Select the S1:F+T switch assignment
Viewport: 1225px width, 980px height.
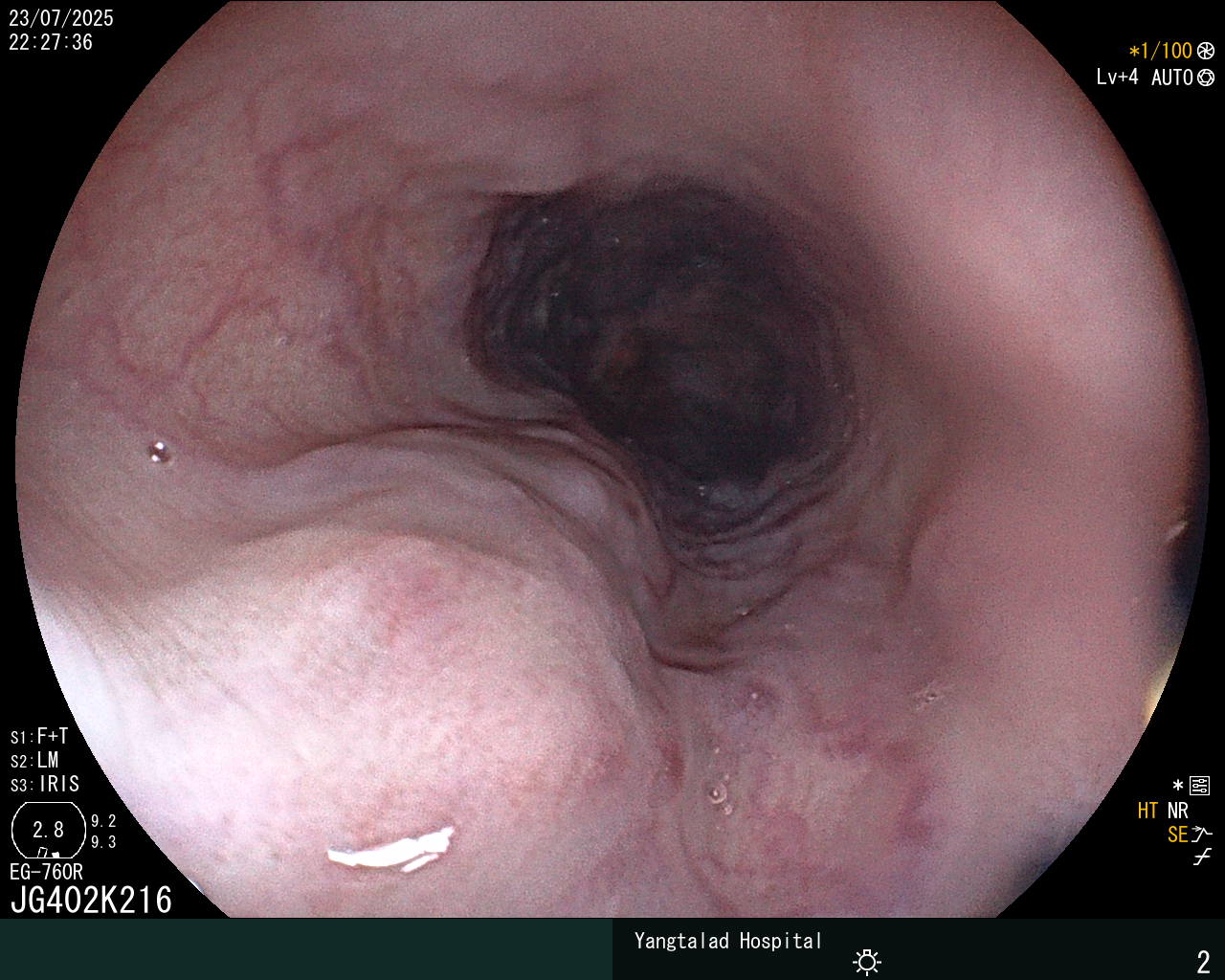(39, 737)
